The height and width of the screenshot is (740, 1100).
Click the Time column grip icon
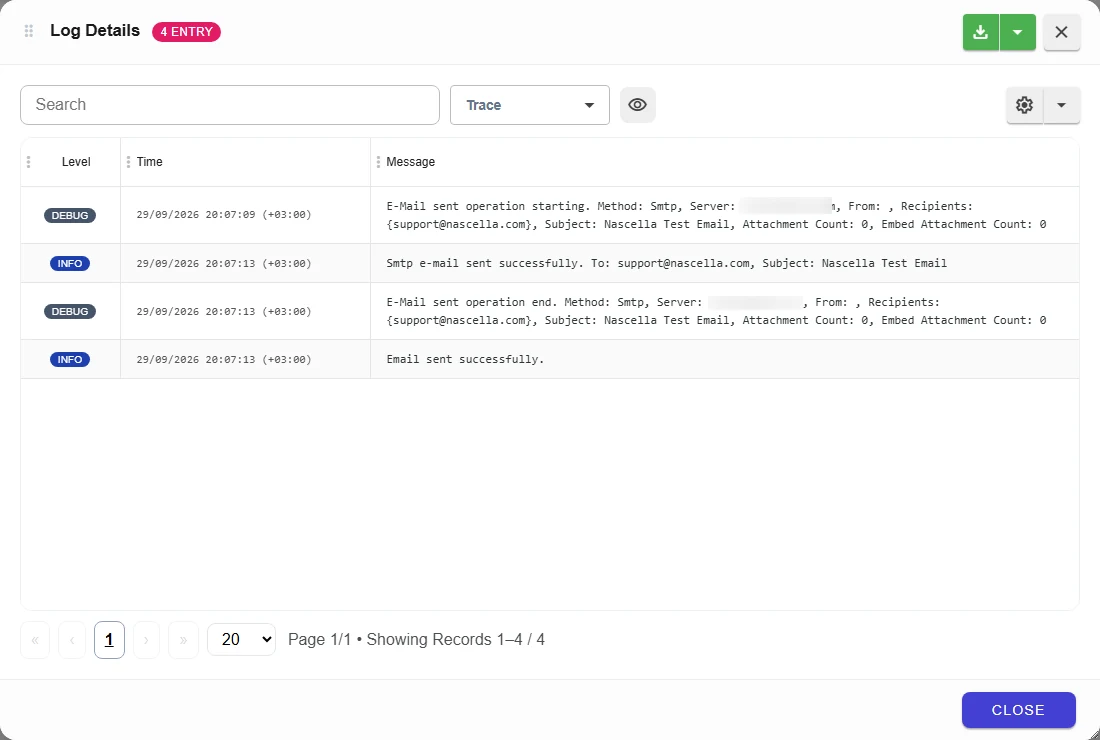(x=128, y=162)
